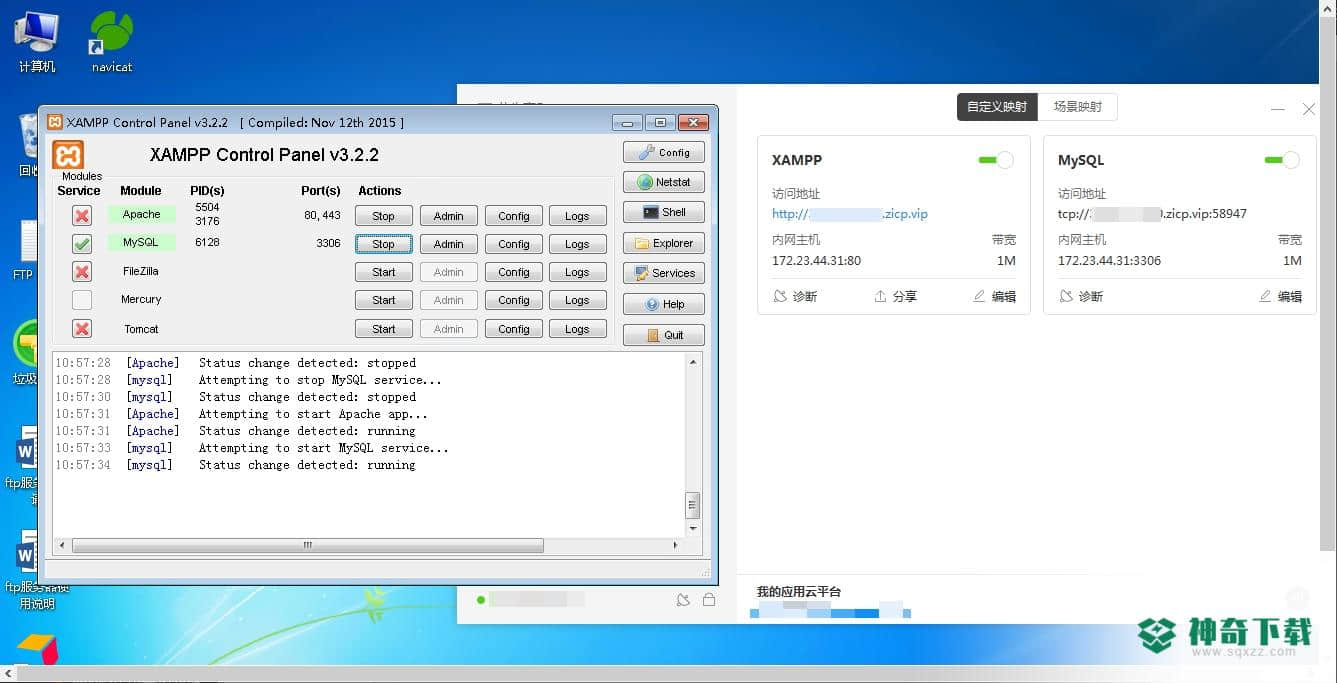Toggle the Tomcat service install checkbox
Viewport: 1337px width, 683px height.
[82, 328]
